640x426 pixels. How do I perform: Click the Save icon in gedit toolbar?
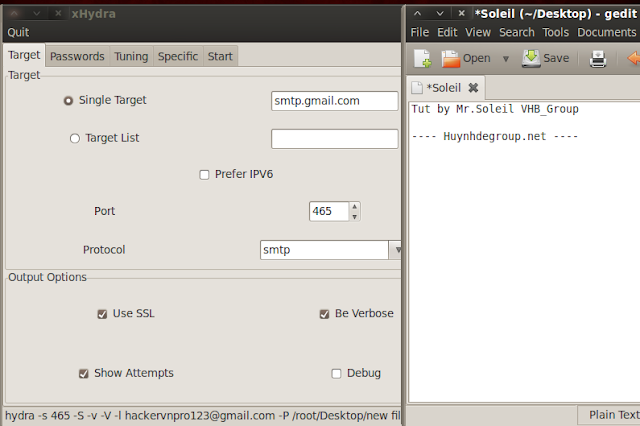pos(531,58)
